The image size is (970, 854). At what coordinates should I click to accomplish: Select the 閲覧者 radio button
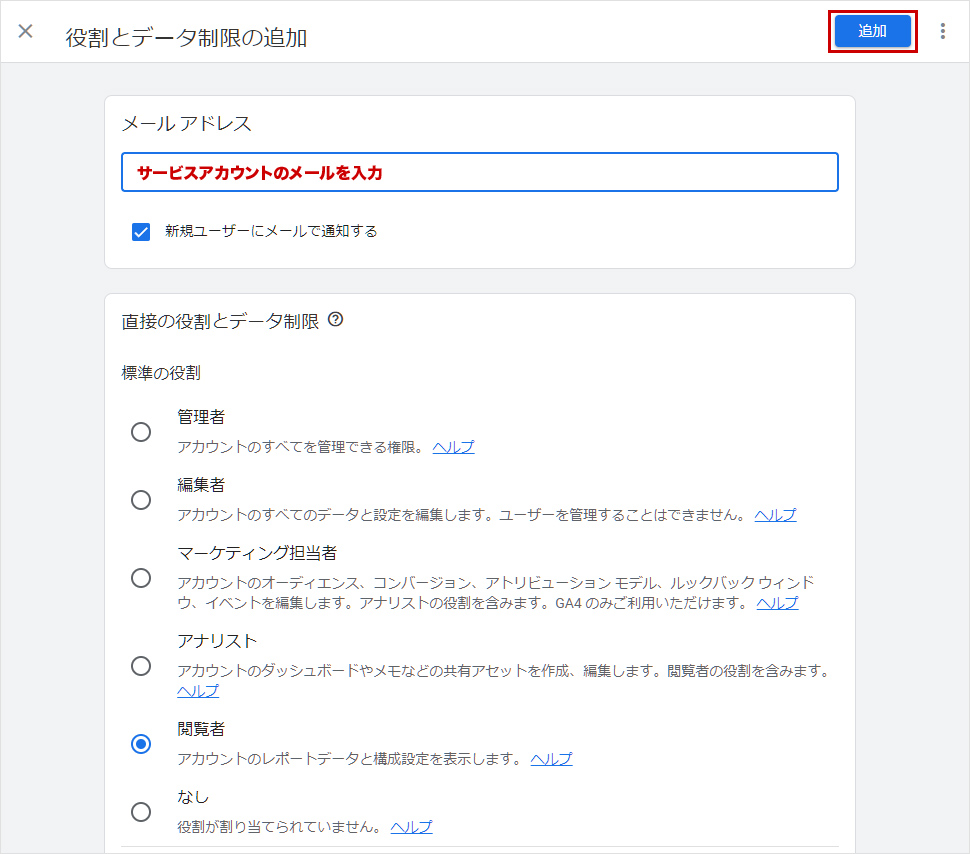click(x=141, y=744)
